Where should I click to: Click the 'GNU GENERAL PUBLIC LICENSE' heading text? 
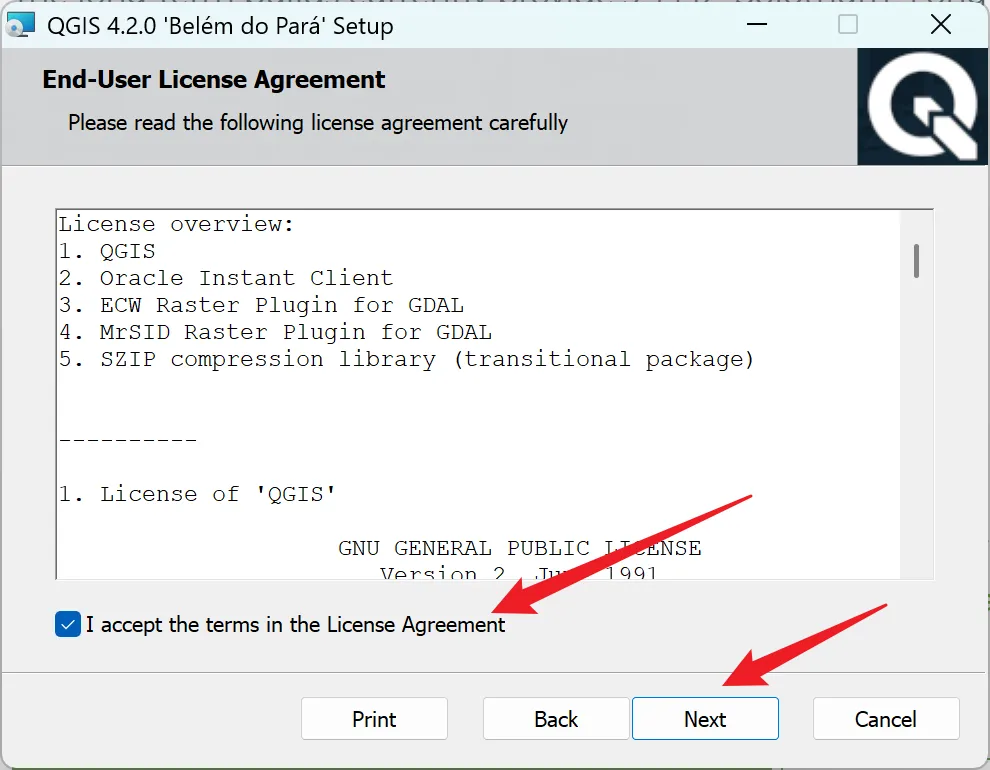tap(520, 548)
